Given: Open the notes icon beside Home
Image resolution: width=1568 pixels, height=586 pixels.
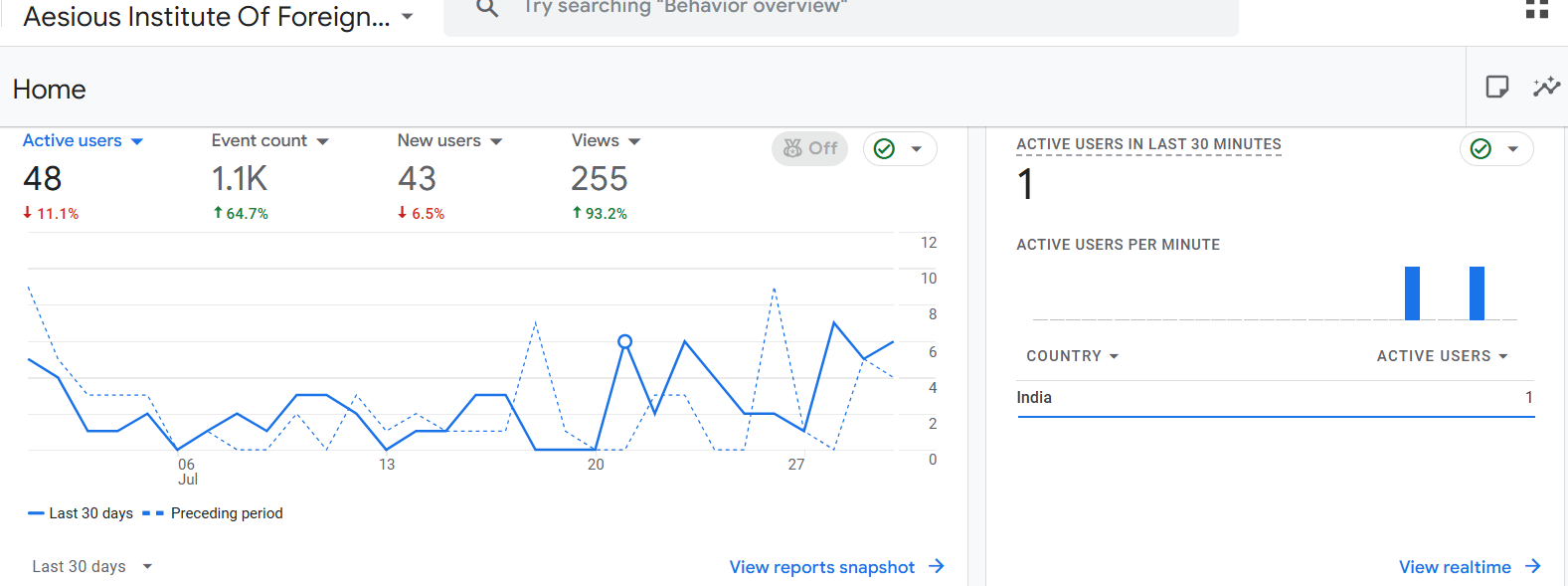Looking at the screenshot, I should (1496, 88).
